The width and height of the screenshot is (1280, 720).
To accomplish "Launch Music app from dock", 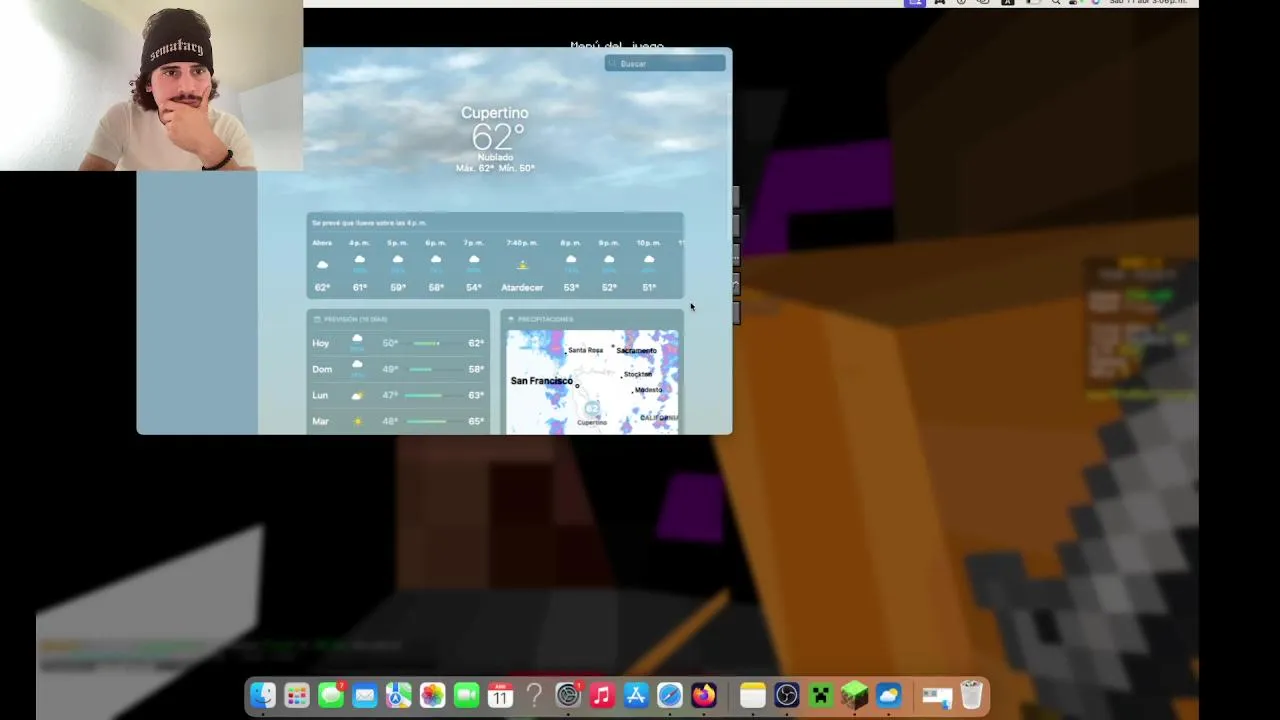I will pyautogui.click(x=602, y=695).
